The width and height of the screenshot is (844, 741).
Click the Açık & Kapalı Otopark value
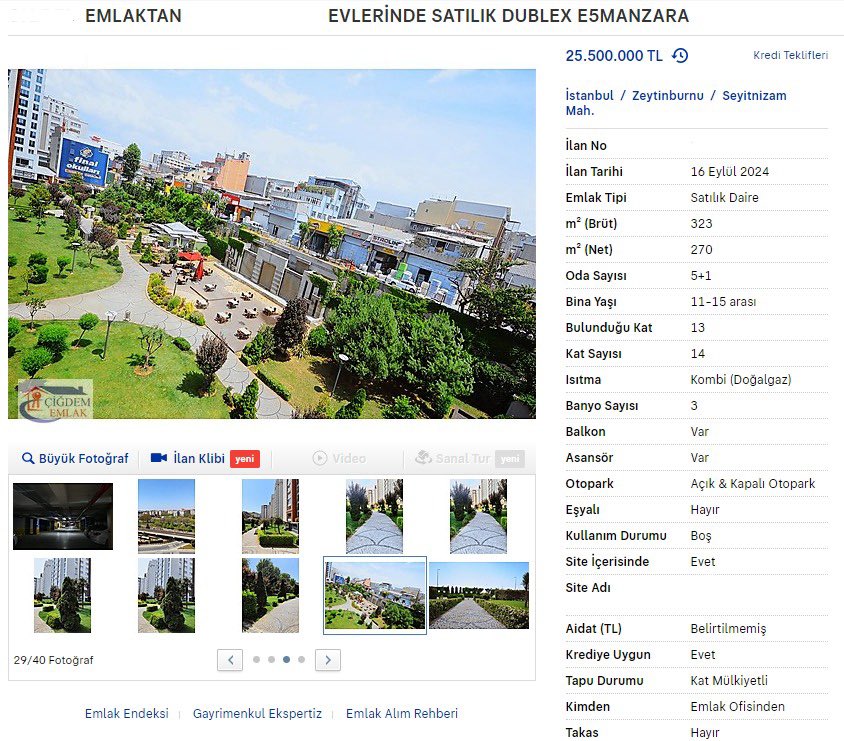pyautogui.click(x=752, y=484)
